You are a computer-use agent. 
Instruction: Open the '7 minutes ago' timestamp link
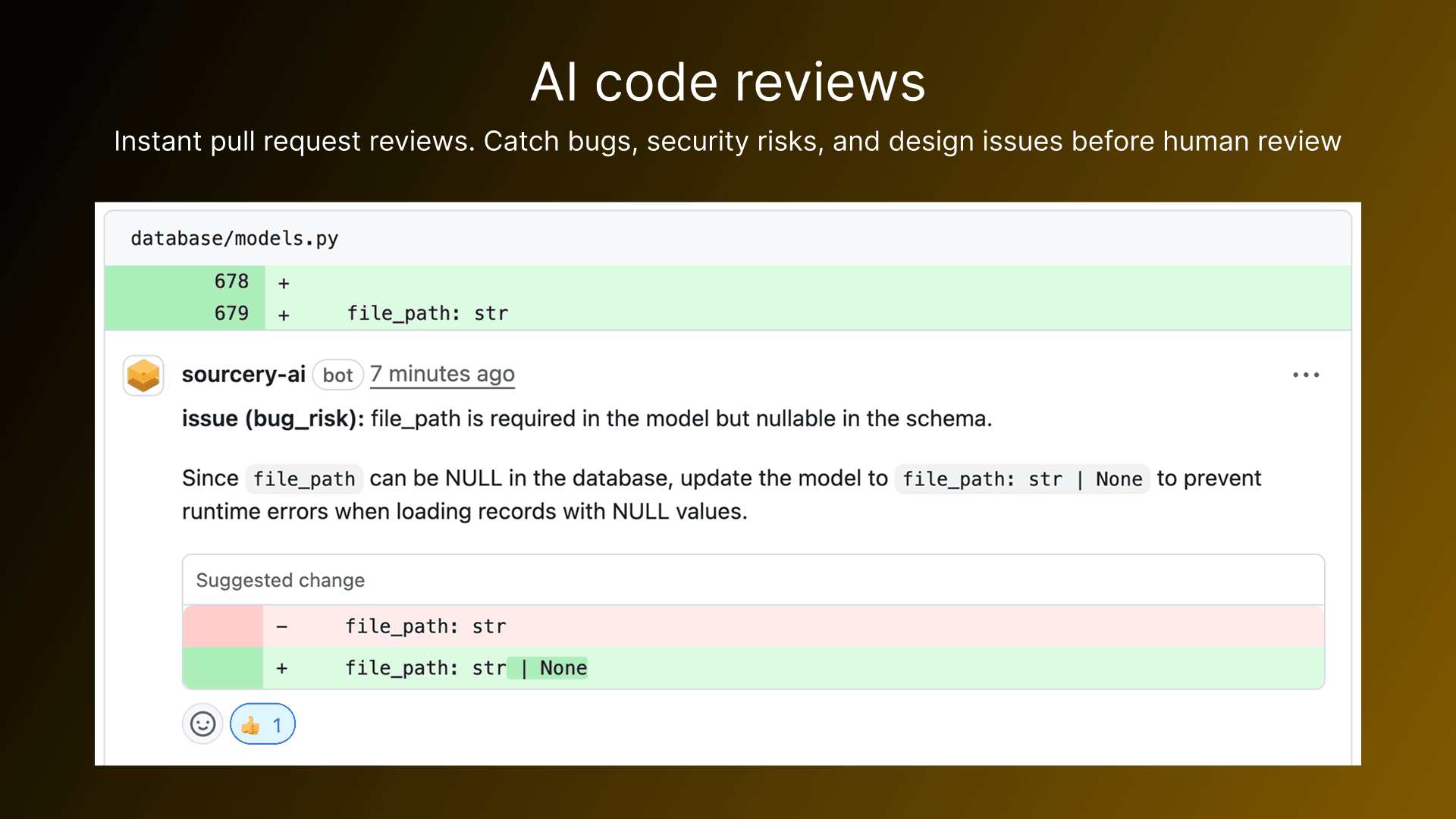[442, 375]
